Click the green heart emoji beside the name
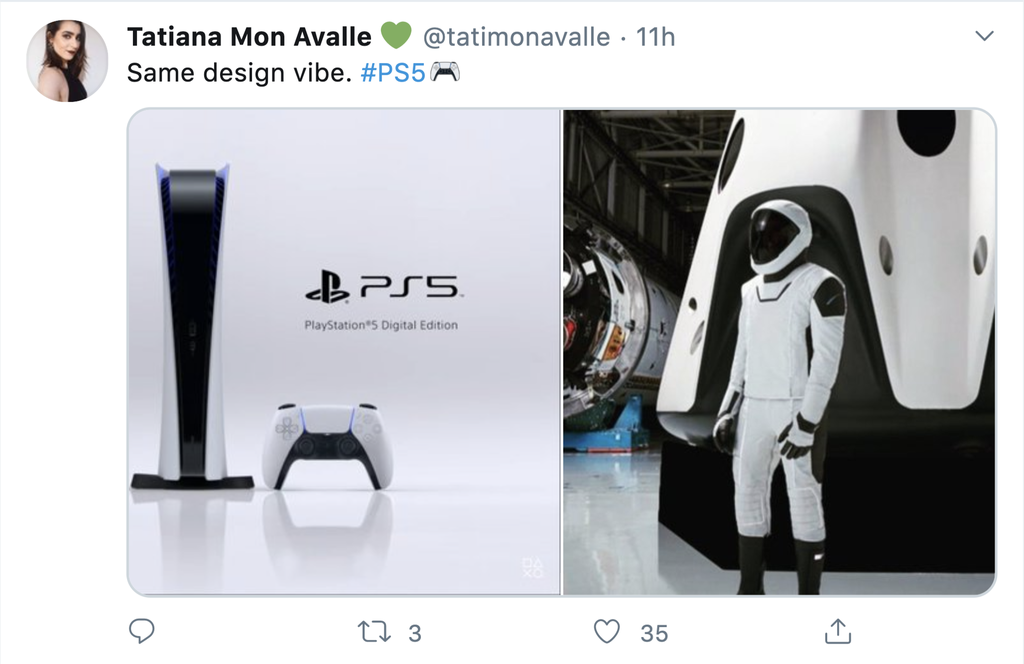1024x664 pixels. 396,37
